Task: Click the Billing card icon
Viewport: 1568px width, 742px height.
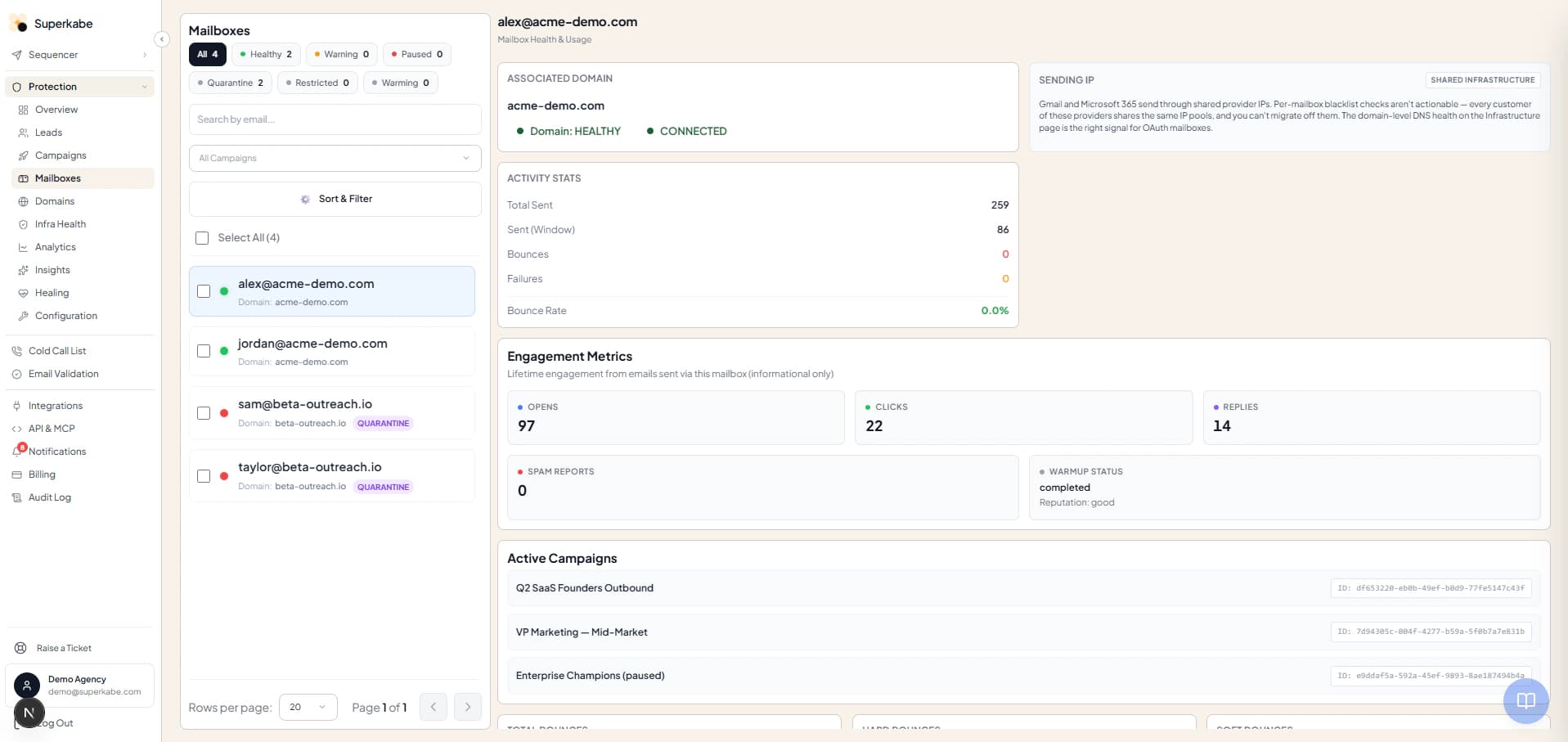Action: pyautogui.click(x=17, y=474)
